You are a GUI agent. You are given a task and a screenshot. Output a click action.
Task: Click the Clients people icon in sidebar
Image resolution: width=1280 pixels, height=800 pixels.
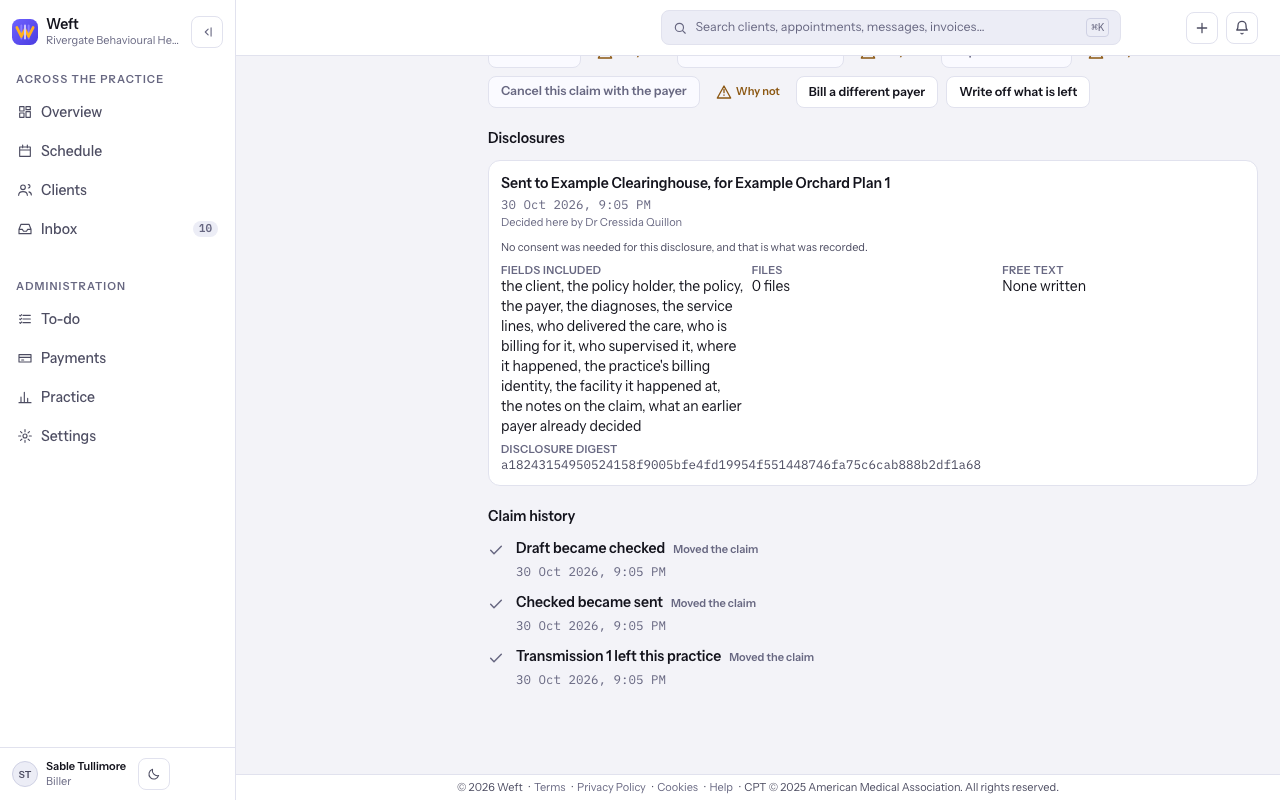pyautogui.click(x=25, y=190)
